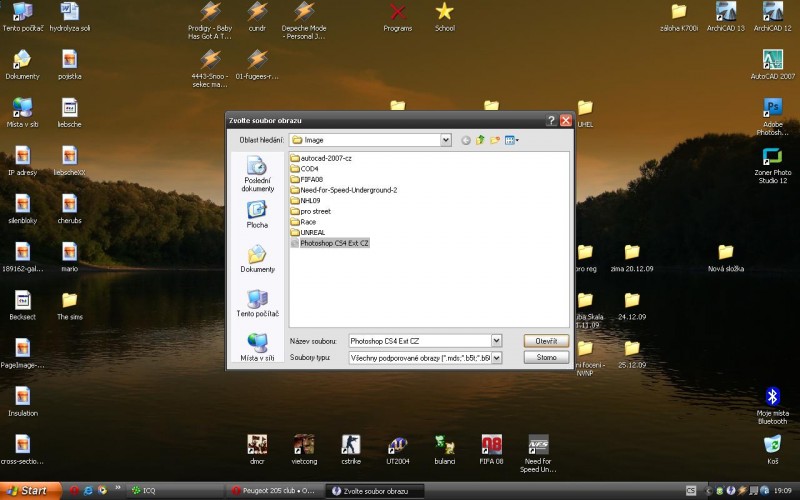
Task: Go to Plocha in places bar
Action: tap(257, 214)
